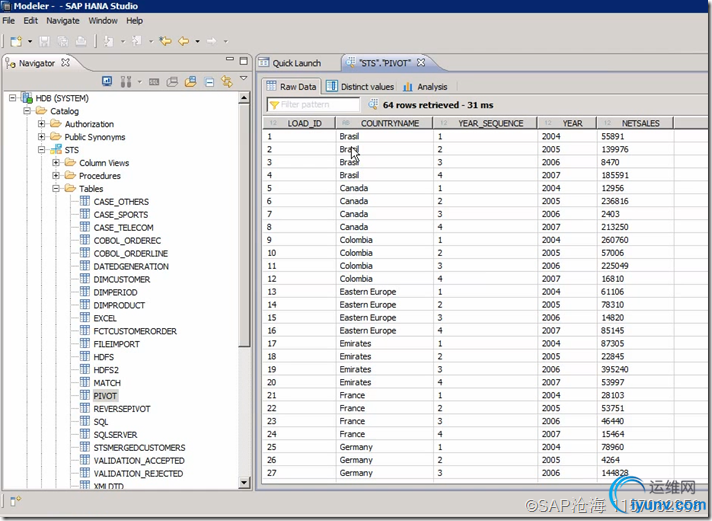
Task: Click the Print toolbar icon
Action: coord(81,41)
